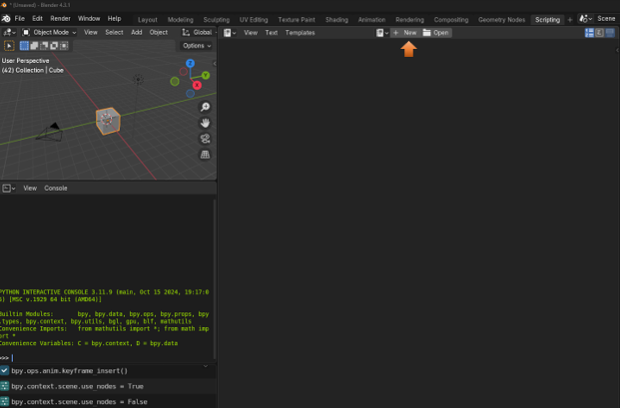Open the Object Mode dropdown
The height and width of the screenshot is (408, 620).
tap(50, 32)
